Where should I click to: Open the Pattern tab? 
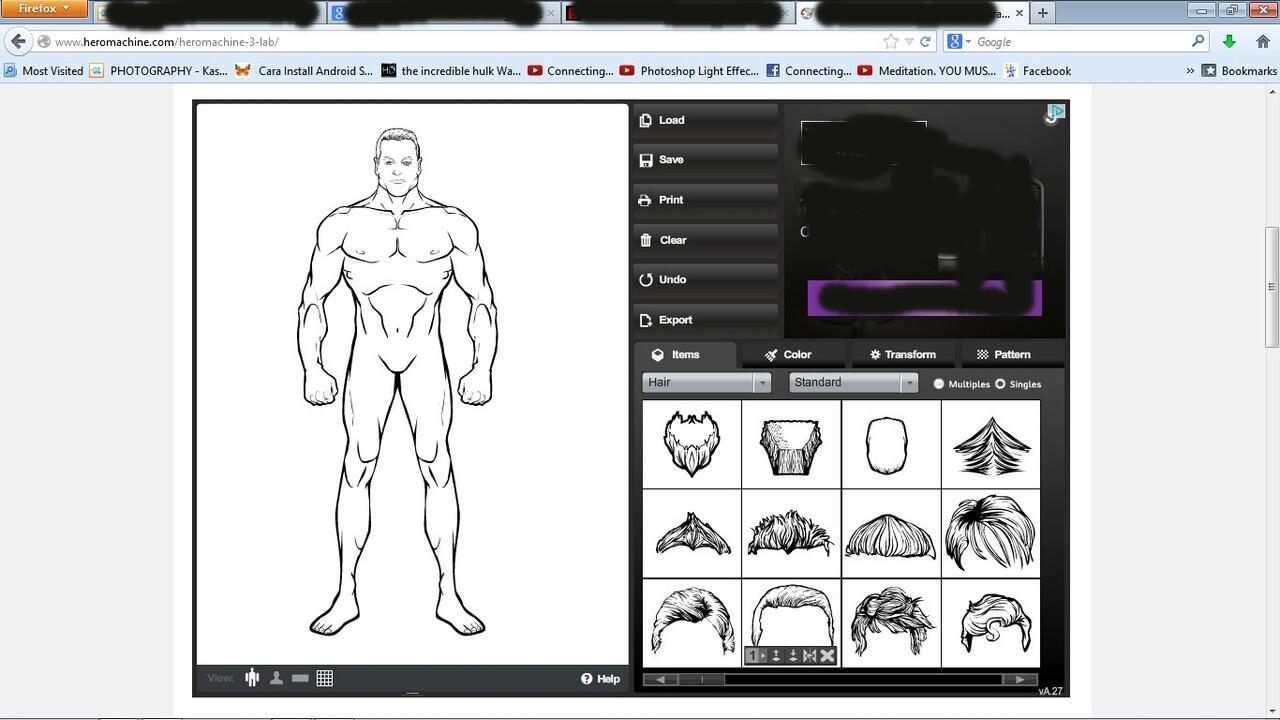tap(1011, 355)
